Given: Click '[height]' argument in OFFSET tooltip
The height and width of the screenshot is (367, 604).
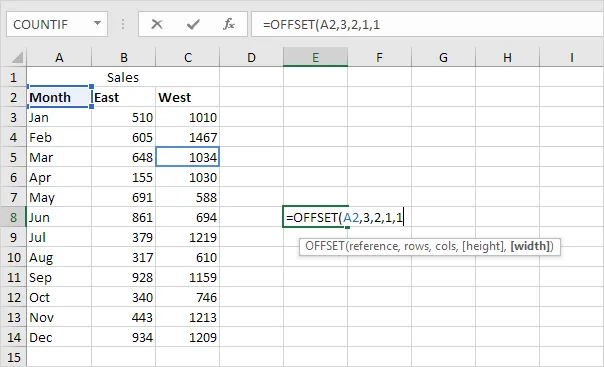Looking at the screenshot, I should tap(483, 246).
